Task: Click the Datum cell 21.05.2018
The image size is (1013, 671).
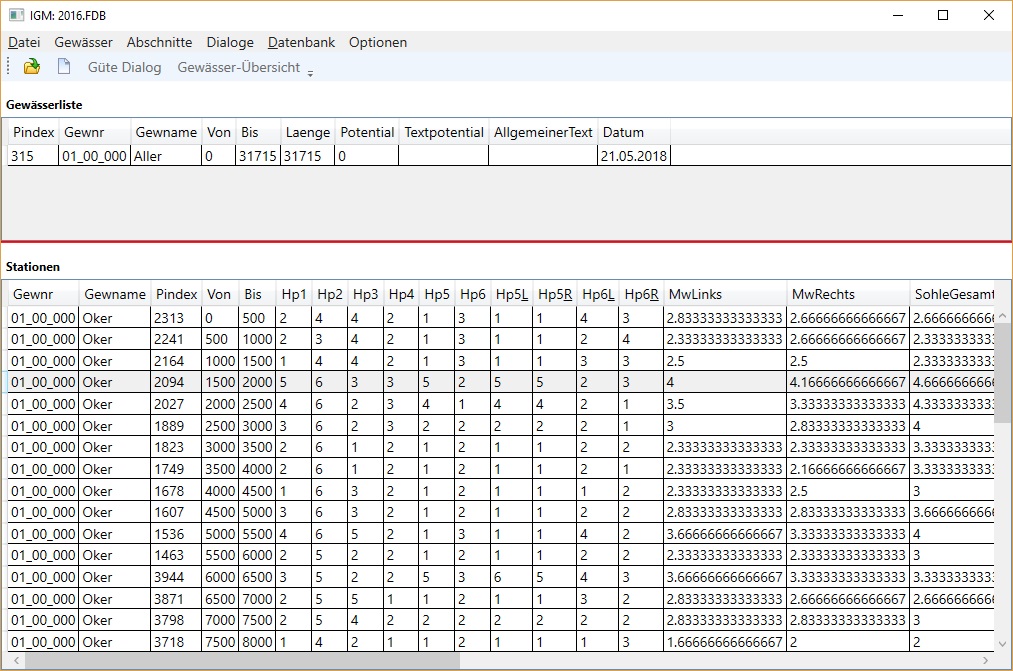Action: pyautogui.click(x=633, y=156)
